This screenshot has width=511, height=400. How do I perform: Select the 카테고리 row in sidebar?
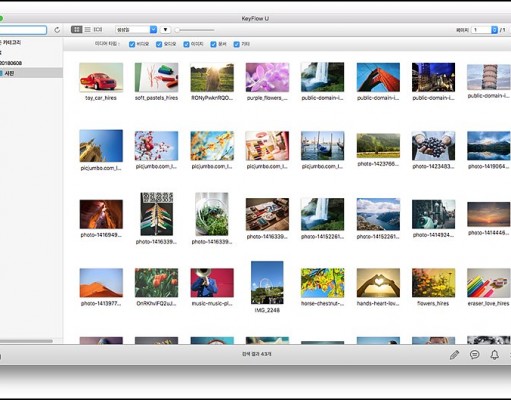point(31,43)
